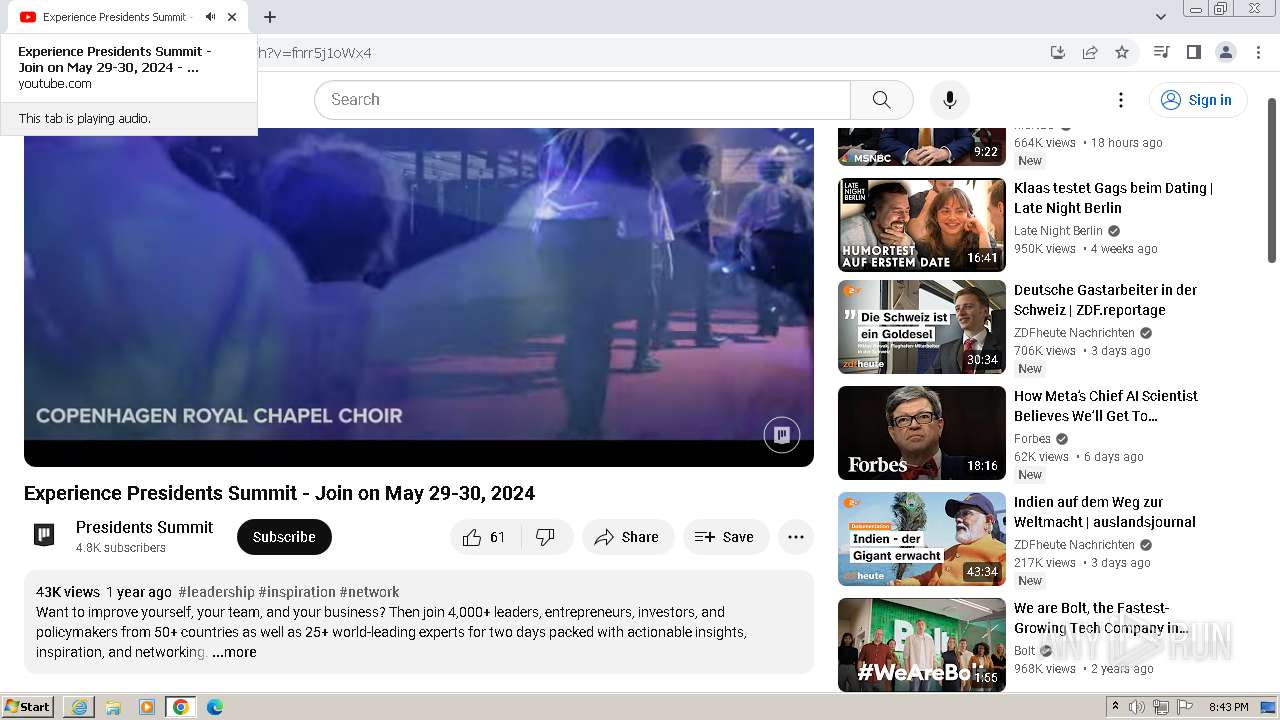Click the 8:43 PM clock

1228,707
